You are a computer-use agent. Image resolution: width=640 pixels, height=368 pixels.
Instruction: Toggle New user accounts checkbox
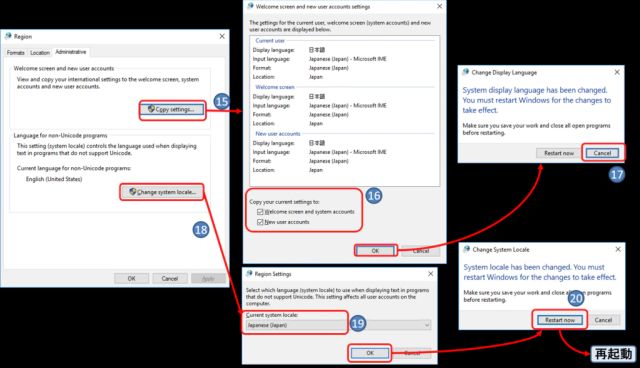click(x=260, y=222)
